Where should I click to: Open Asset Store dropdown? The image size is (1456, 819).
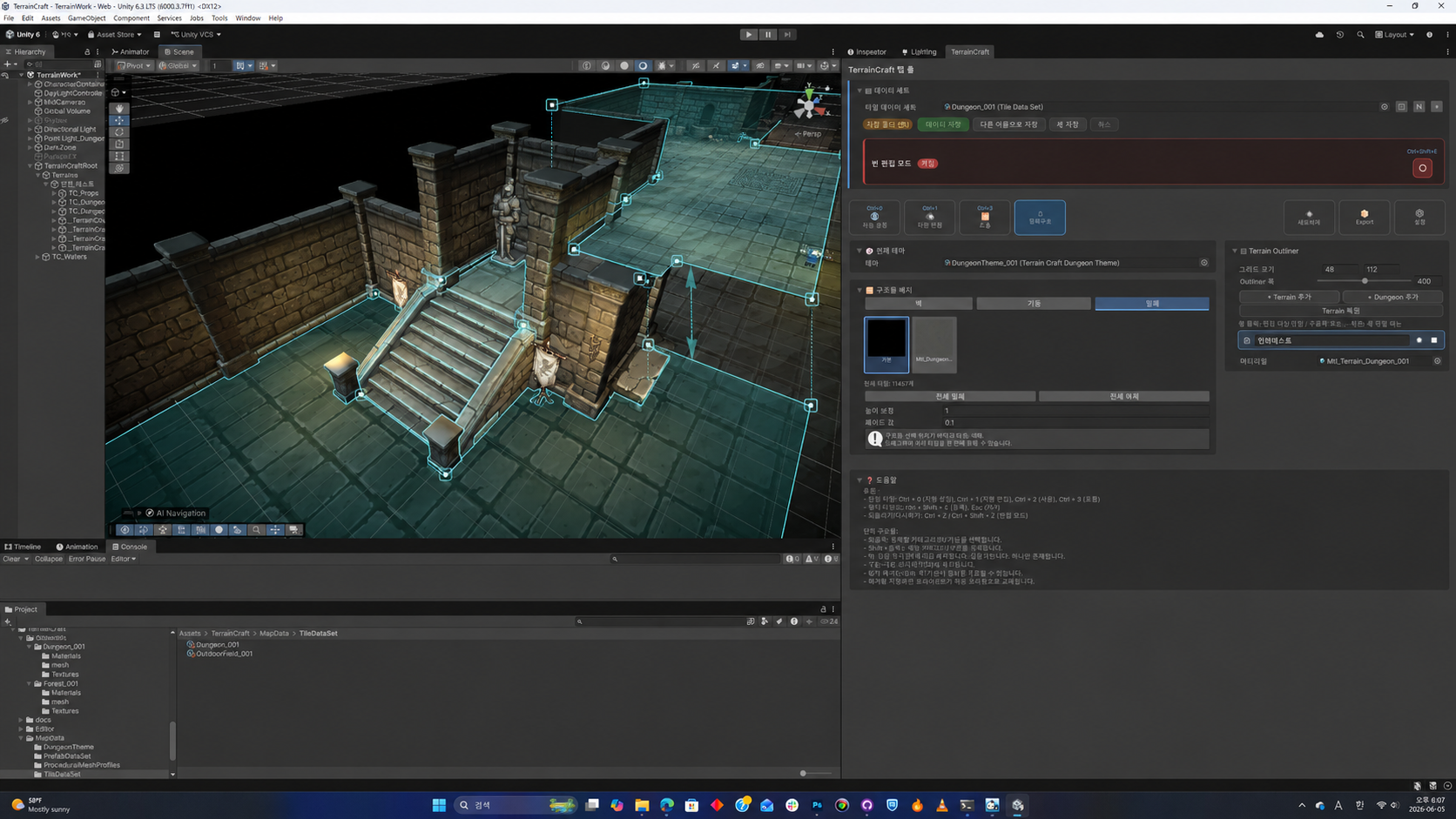[114, 35]
